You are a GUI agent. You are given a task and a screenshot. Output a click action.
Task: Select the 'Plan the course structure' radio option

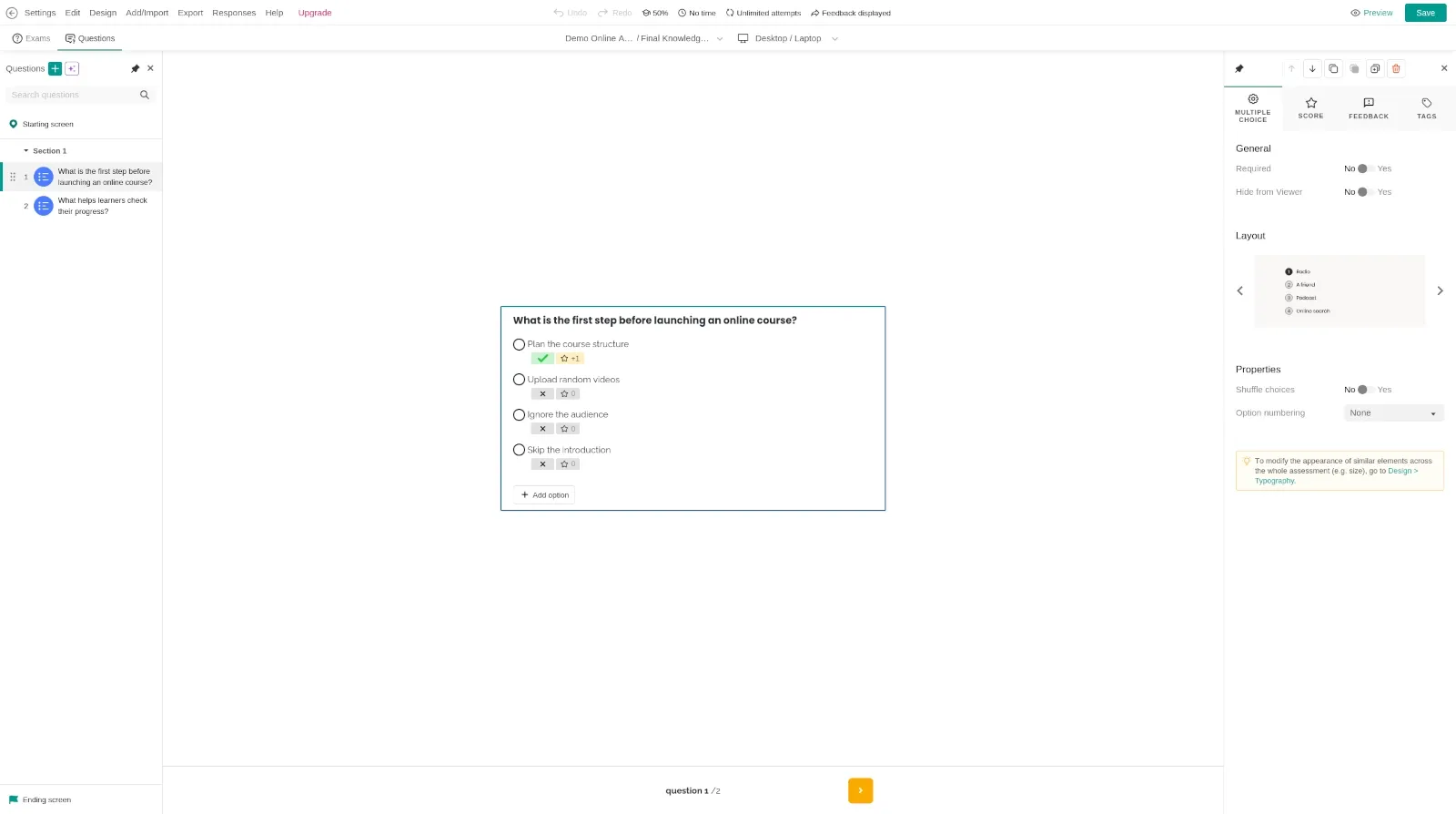tap(519, 344)
